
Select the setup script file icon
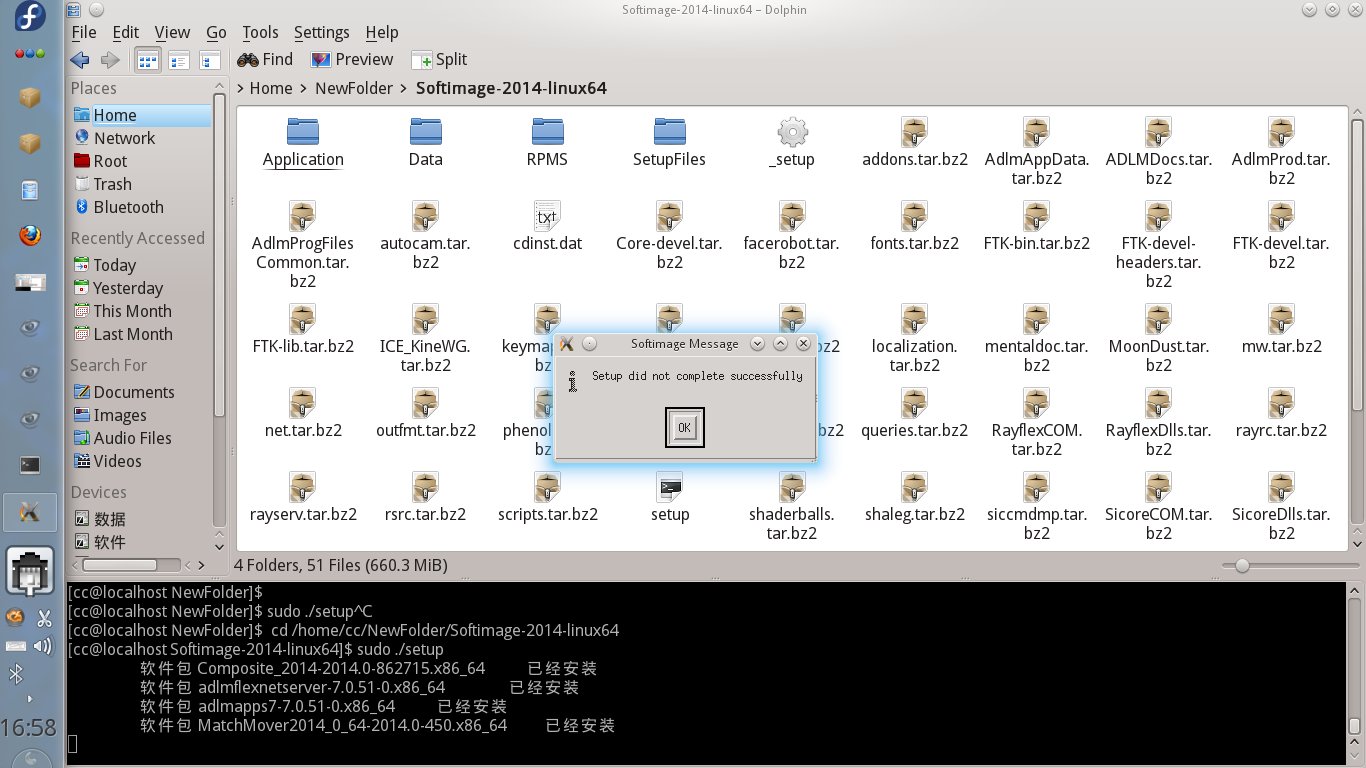click(x=669, y=487)
